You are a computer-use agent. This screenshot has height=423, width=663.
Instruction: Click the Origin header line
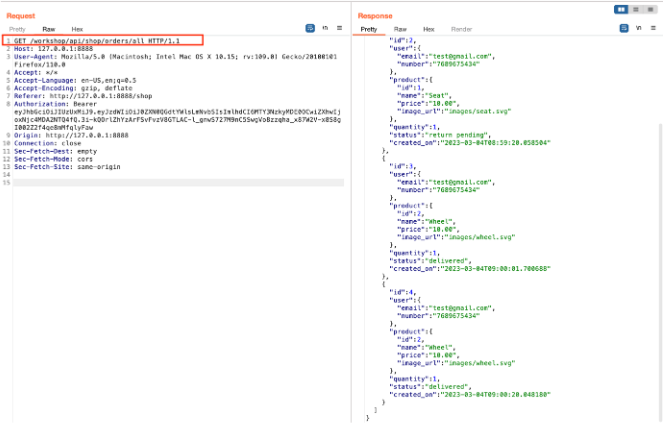(x=71, y=135)
